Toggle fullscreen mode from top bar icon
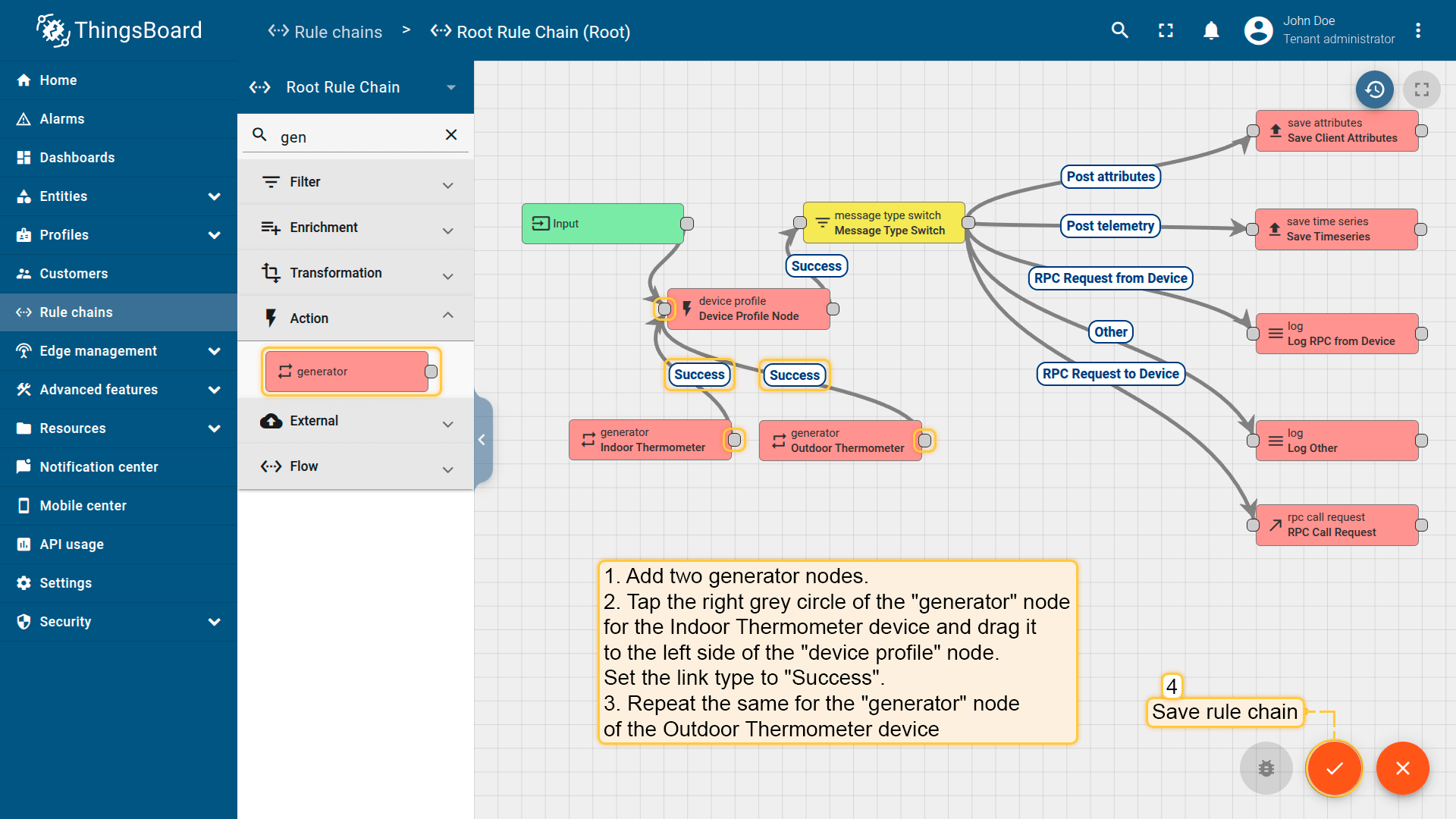Image resolution: width=1456 pixels, height=819 pixels. [x=1166, y=30]
